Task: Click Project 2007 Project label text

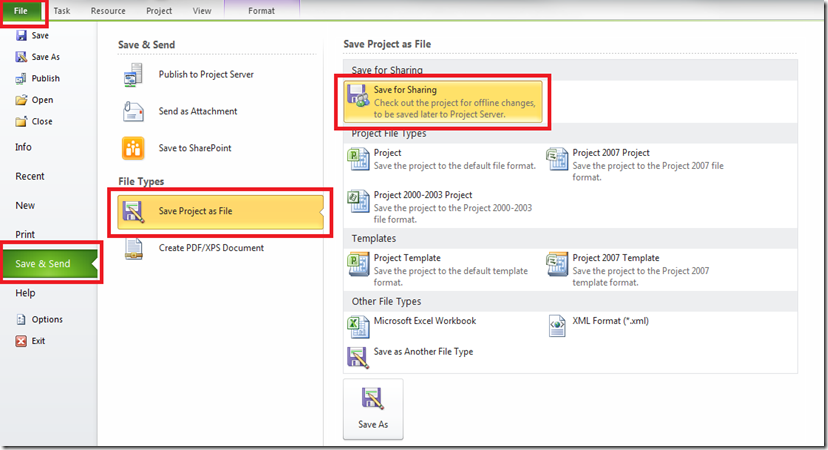Action: tap(611, 153)
